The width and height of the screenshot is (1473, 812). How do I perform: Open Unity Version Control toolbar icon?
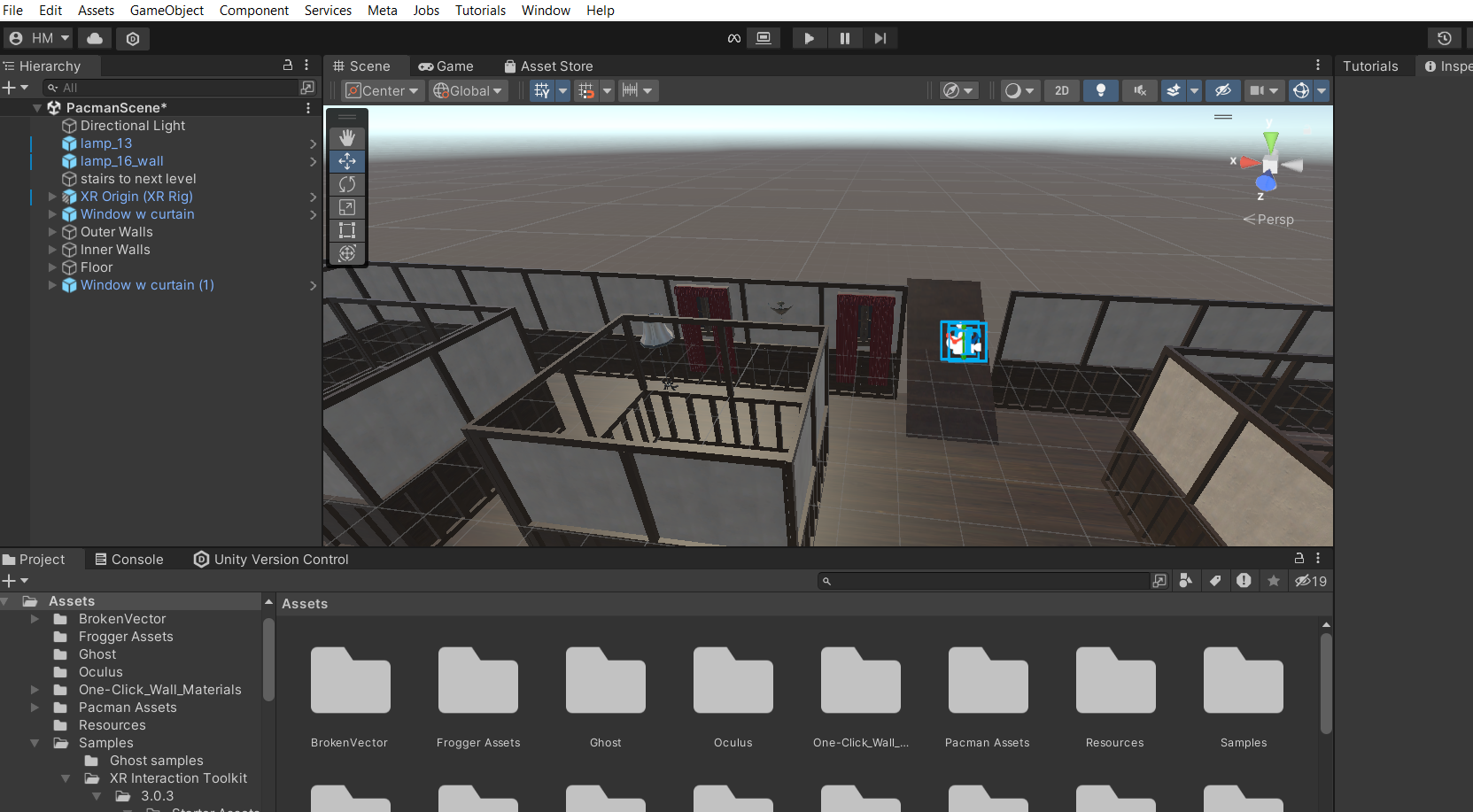(x=133, y=38)
